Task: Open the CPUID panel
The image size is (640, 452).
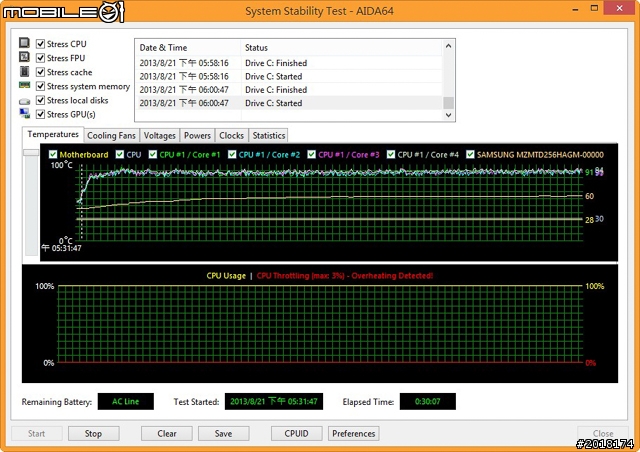Action: pyautogui.click(x=296, y=434)
